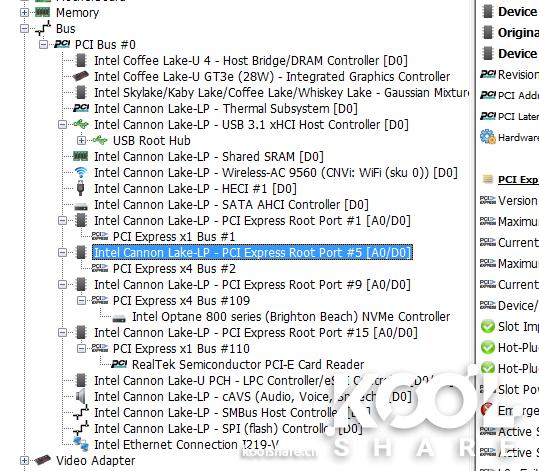The width and height of the screenshot is (539, 471).
Task: Click the PCI Express icon for x1 Bus #1
Action: point(100,237)
